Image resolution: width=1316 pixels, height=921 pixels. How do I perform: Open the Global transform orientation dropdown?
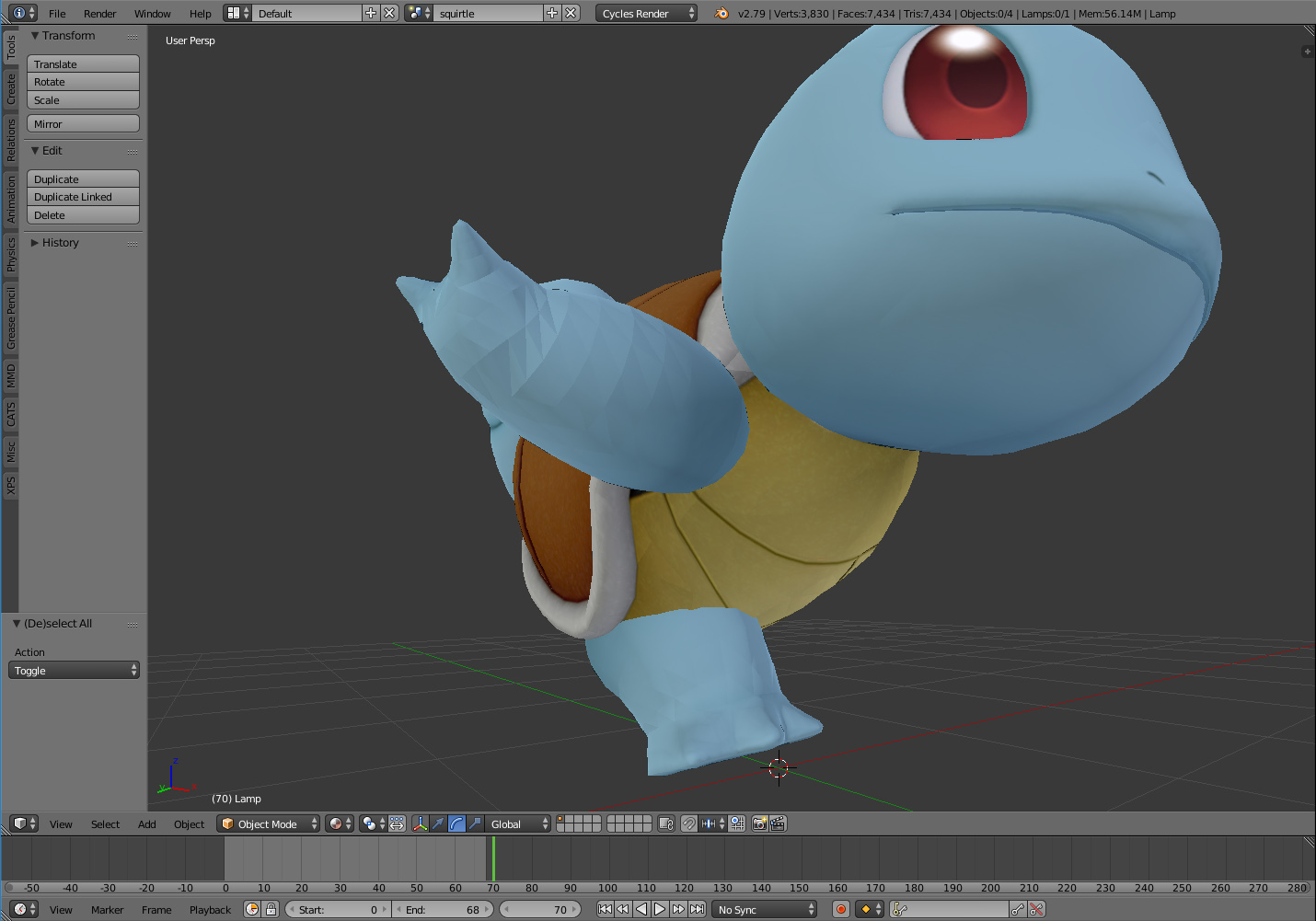(x=518, y=823)
